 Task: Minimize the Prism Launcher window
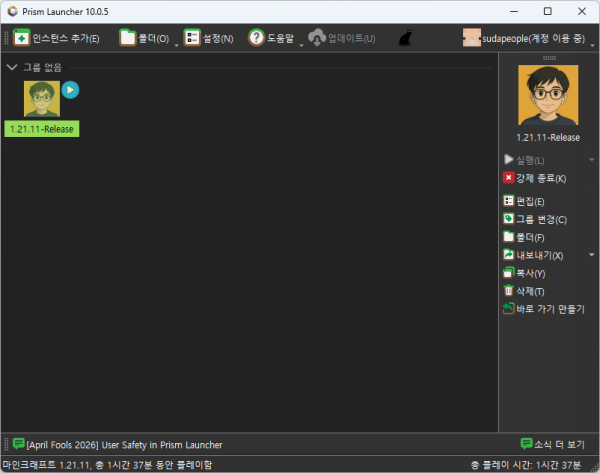point(514,11)
